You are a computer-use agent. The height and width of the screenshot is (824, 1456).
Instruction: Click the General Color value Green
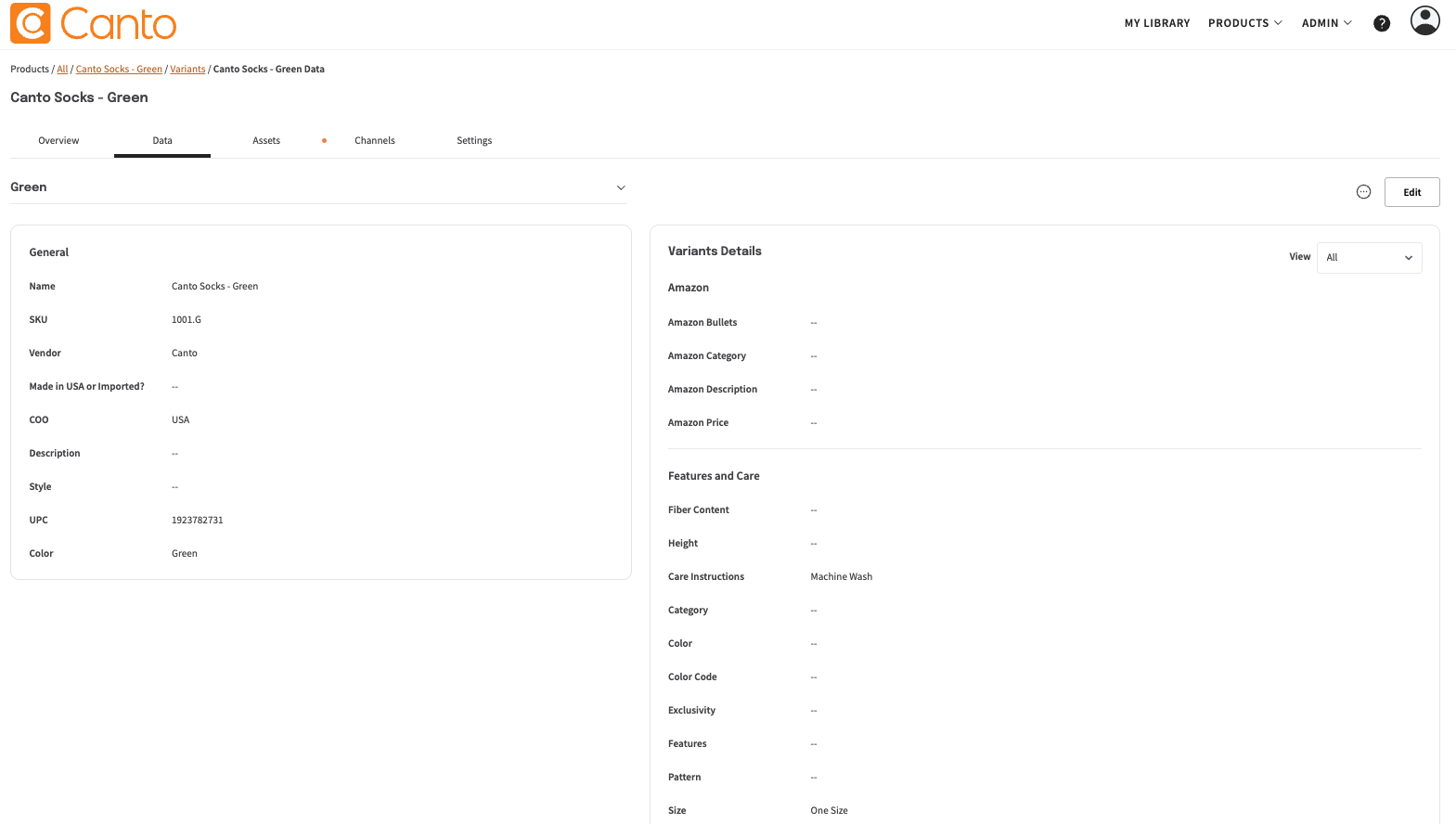185,554
